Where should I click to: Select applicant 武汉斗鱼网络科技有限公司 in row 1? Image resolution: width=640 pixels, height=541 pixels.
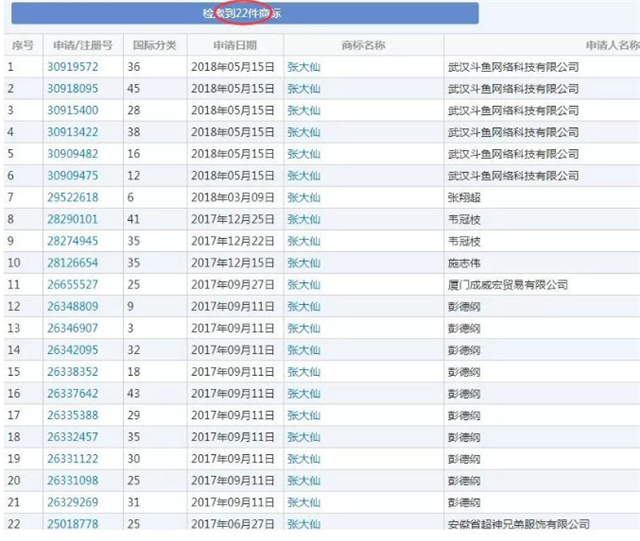coord(513,67)
